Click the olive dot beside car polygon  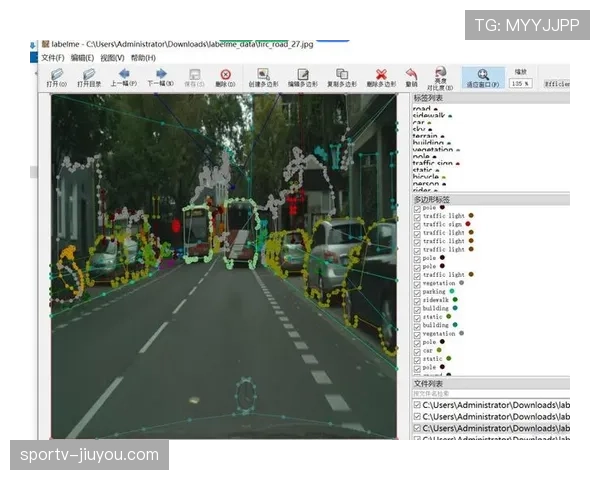tap(439, 350)
